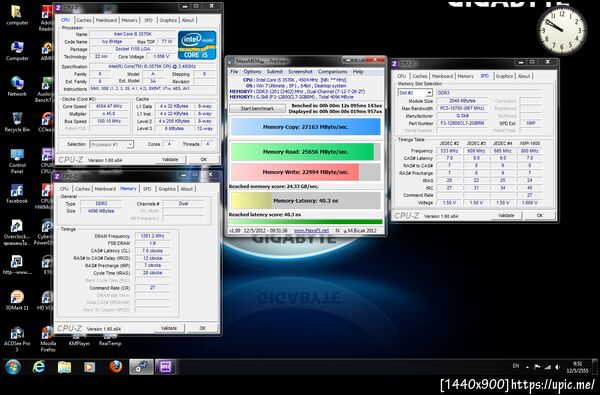Image resolution: width=600 pixels, height=395 pixels.
Task: Open the Submit menu in MaxxMEM
Action: (x=274, y=72)
